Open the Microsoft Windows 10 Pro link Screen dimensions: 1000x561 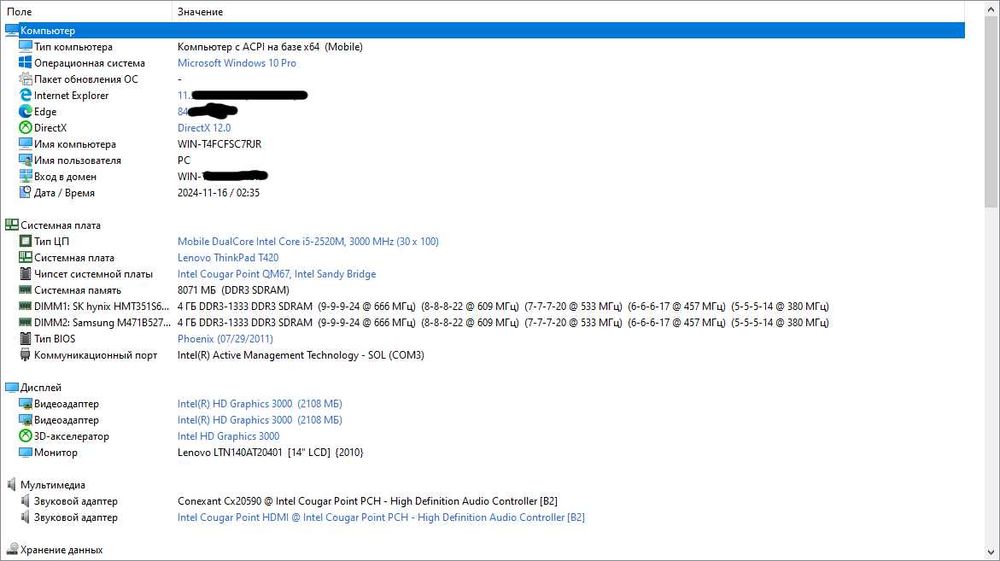tap(237, 63)
